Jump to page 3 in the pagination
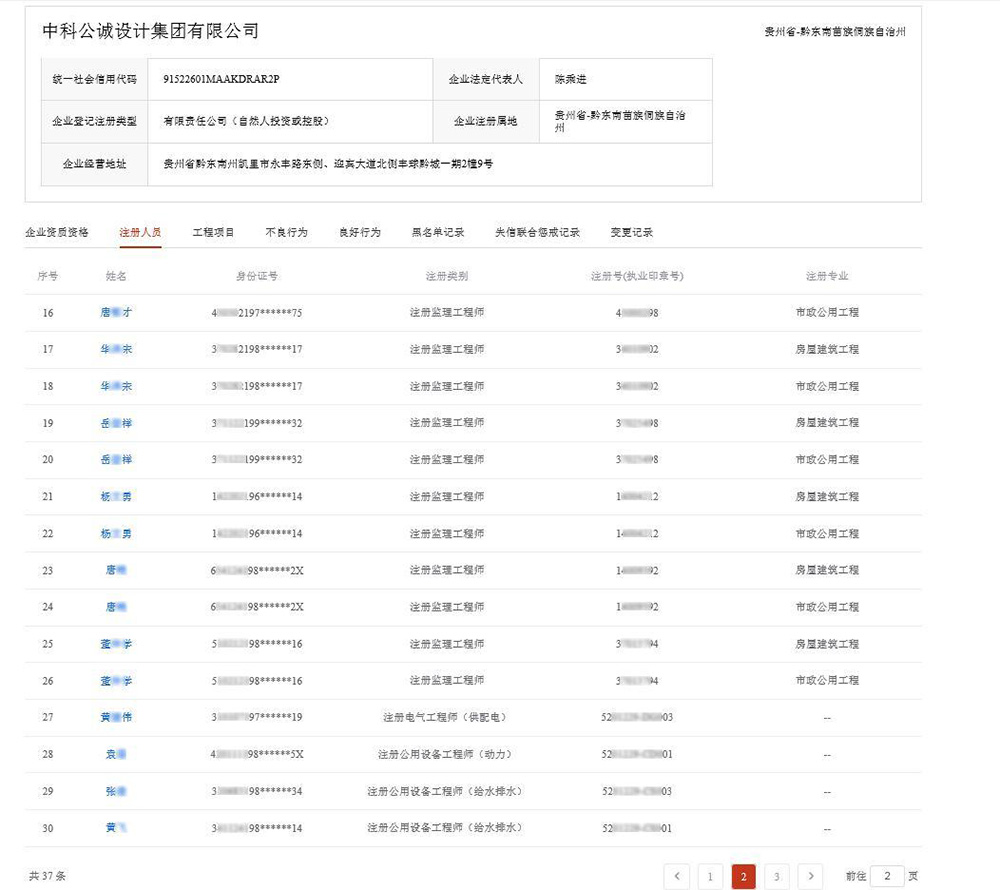This screenshot has width=1000, height=890. [x=777, y=877]
